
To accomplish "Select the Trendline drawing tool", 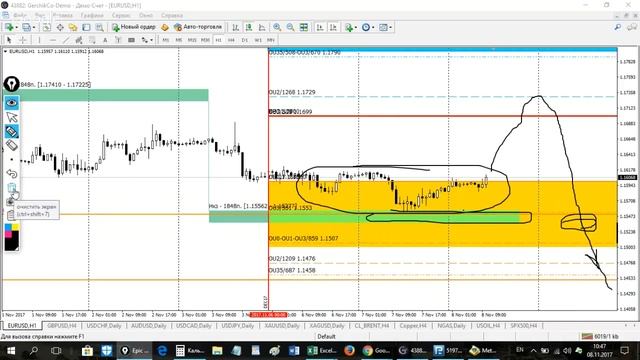I will [66, 40].
